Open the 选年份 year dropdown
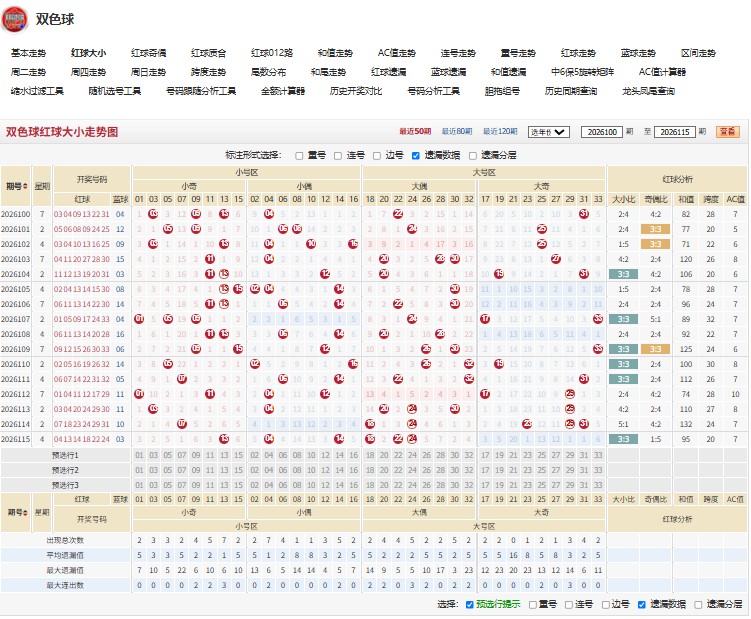Screen dimensions: 751x619 coord(548,132)
